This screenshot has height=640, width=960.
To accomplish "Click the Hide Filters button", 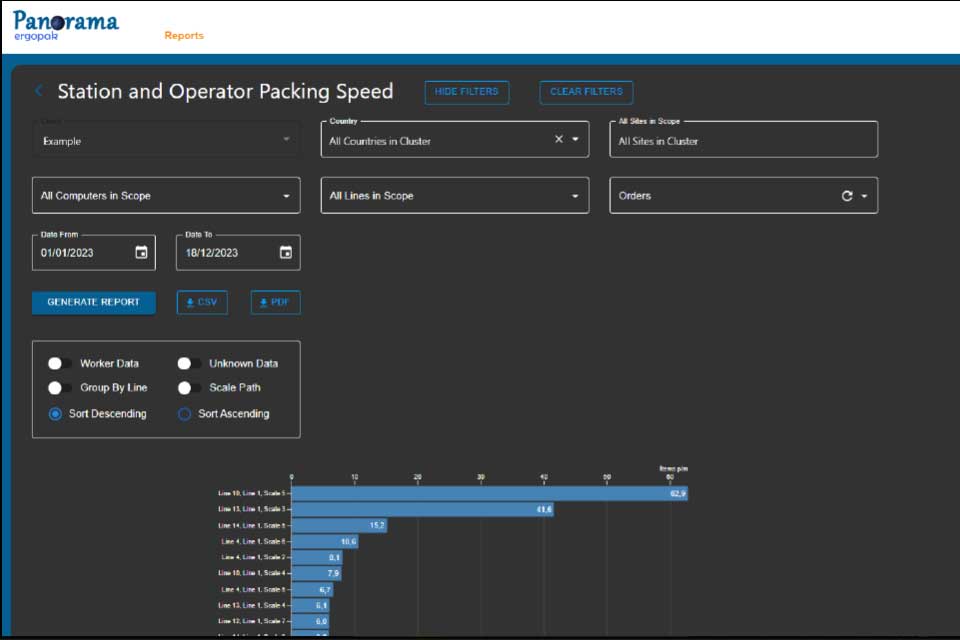I will coord(467,92).
